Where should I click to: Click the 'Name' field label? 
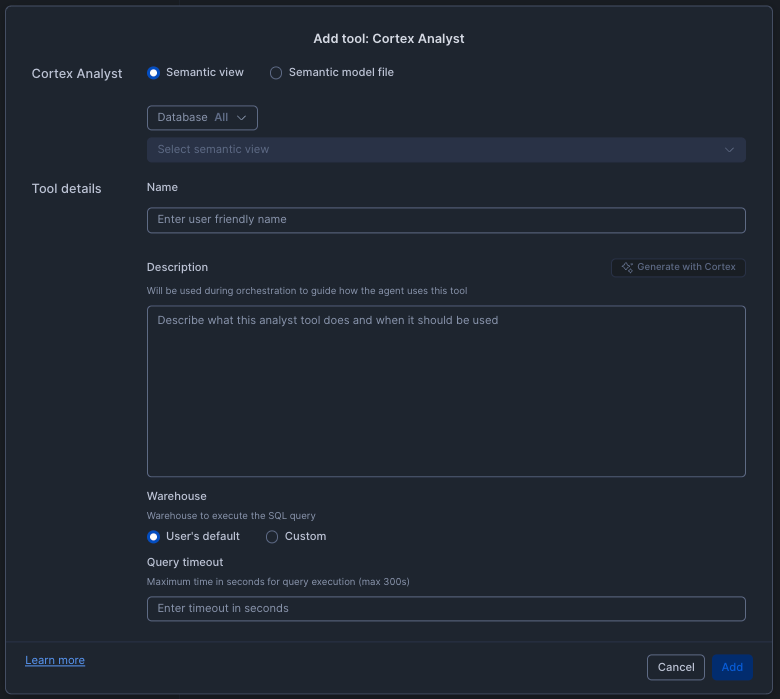click(x=162, y=187)
